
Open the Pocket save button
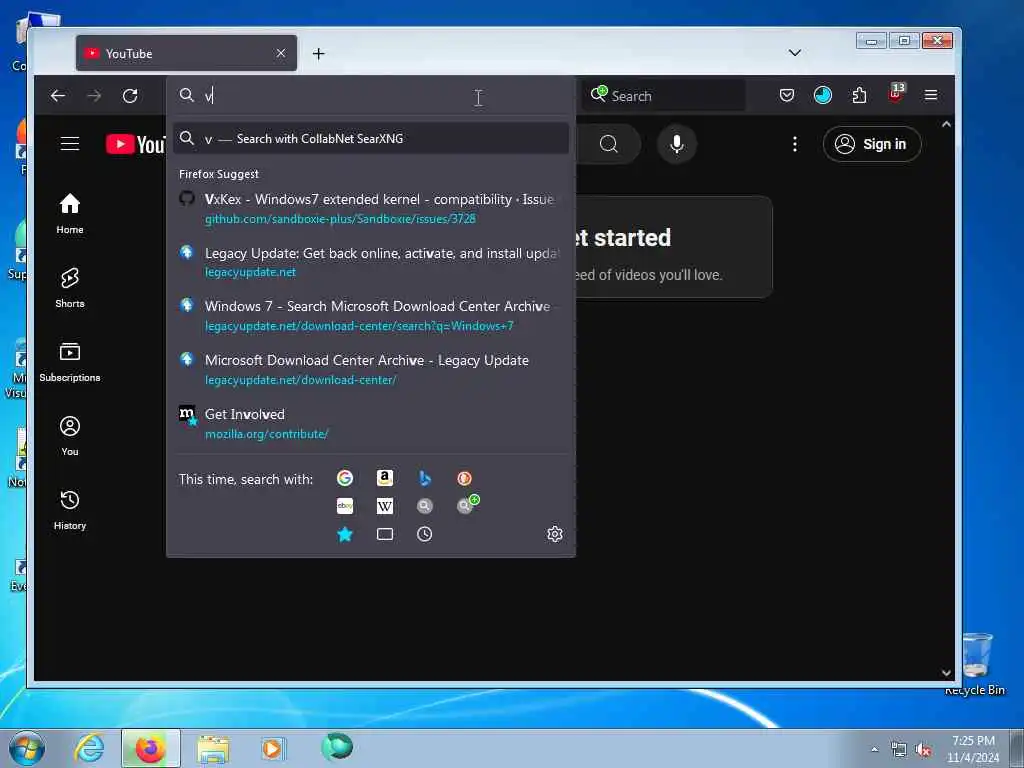point(787,95)
